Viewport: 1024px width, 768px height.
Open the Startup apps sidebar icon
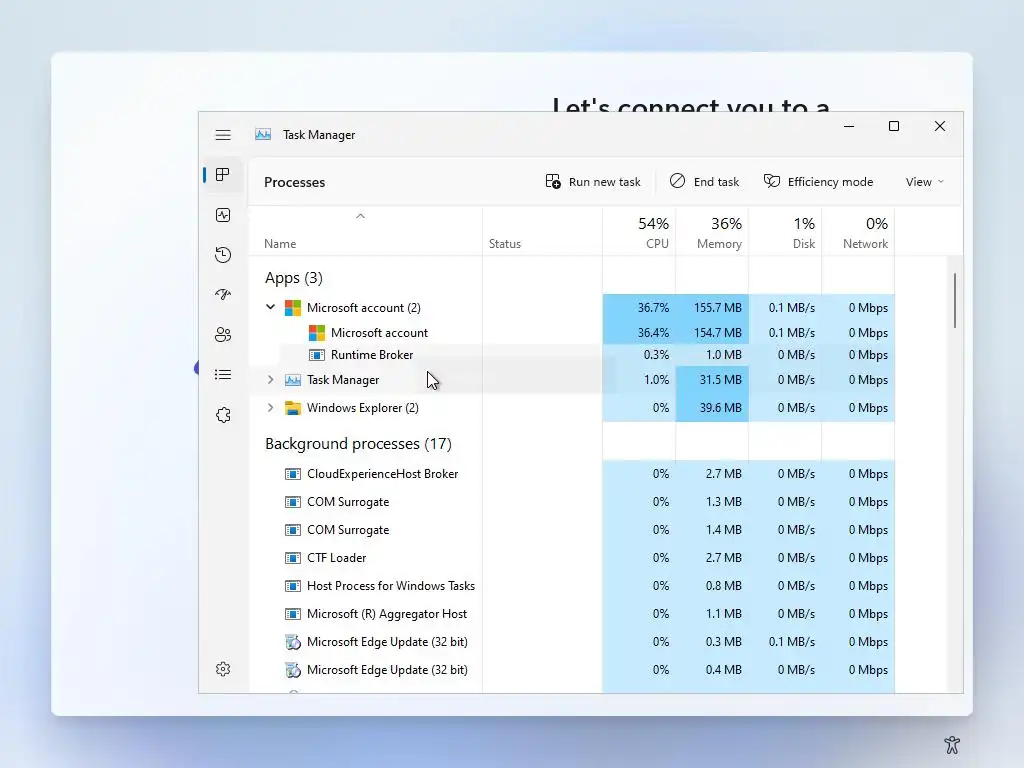tap(223, 295)
